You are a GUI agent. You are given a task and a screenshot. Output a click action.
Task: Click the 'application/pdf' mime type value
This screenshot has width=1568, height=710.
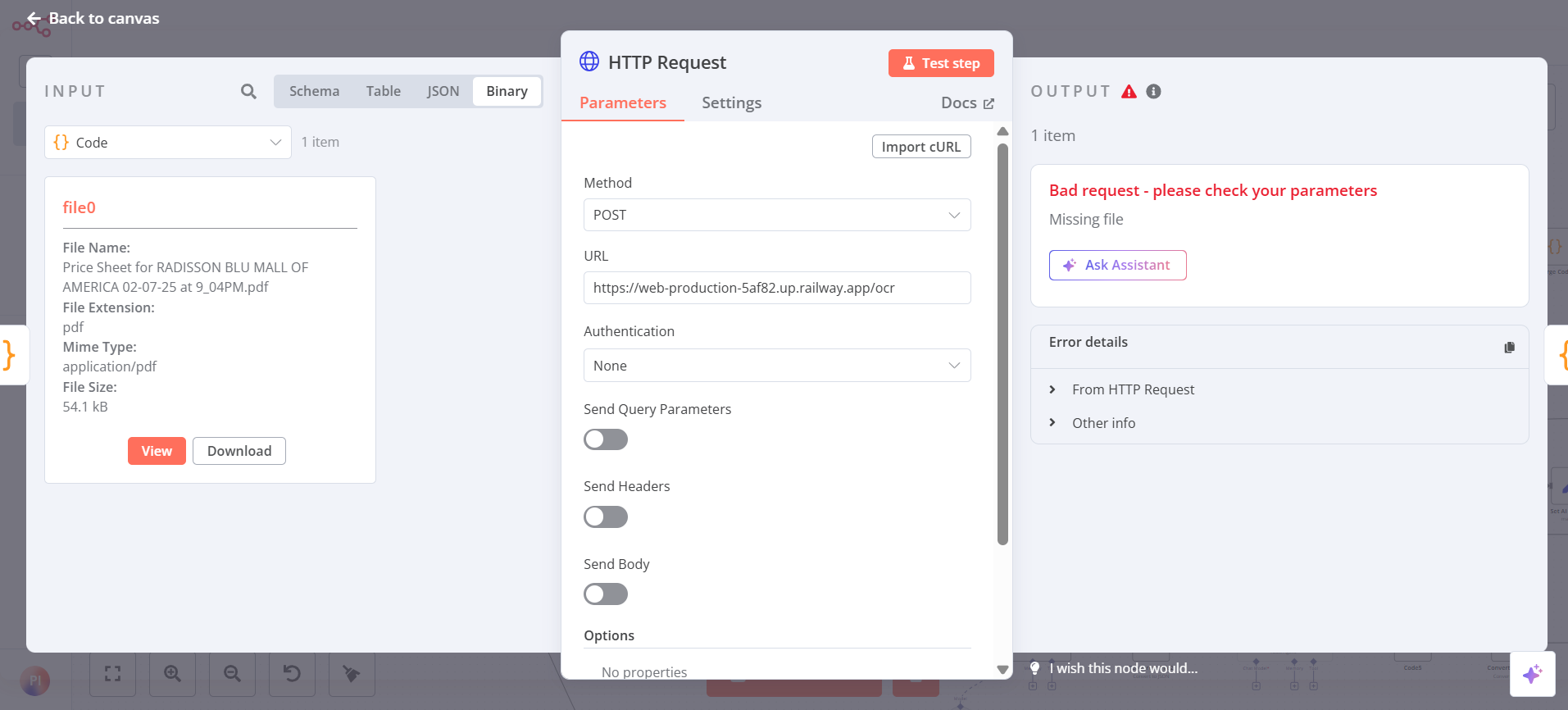pos(109,366)
